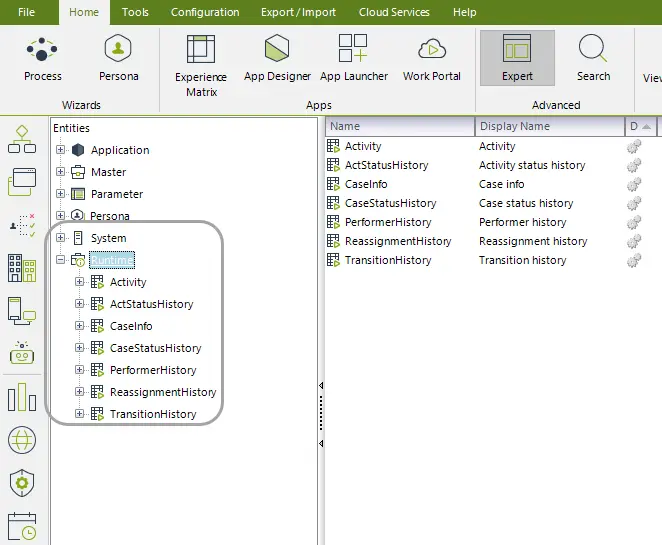This screenshot has height=545, width=662.
Task: Open the Search tool
Action: tap(593, 58)
